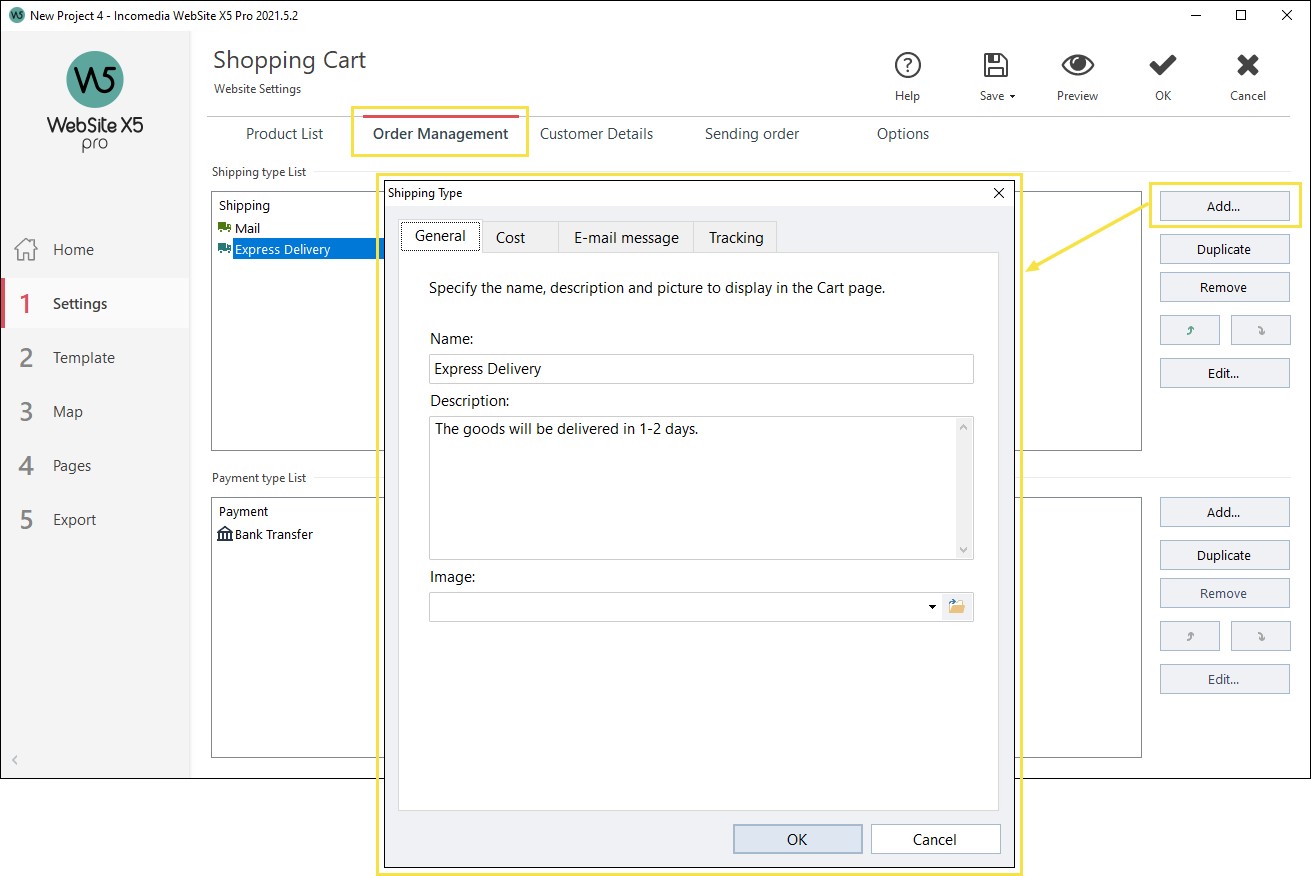This screenshot has height=876, width=1311.
Task: Click the bank icon beside Bank Transfer
Action: [223, 534]
